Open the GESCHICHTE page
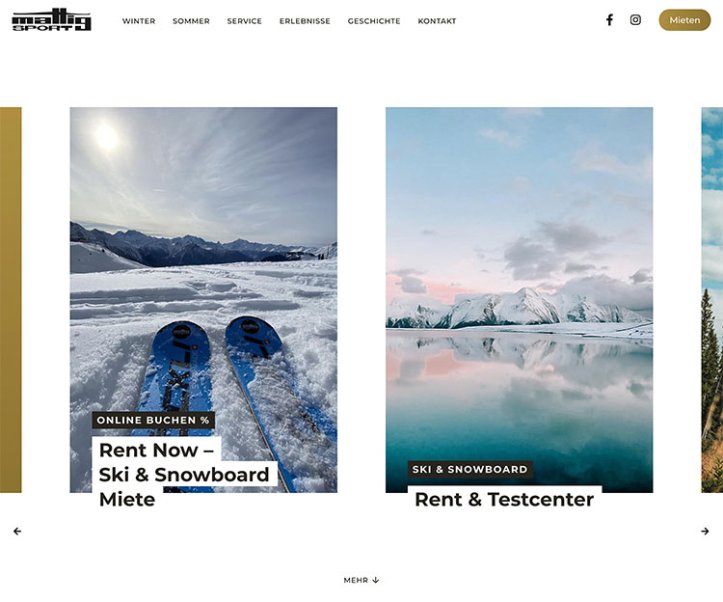The width and height of the screenshot is (723, 602). (x=374, y=21)
